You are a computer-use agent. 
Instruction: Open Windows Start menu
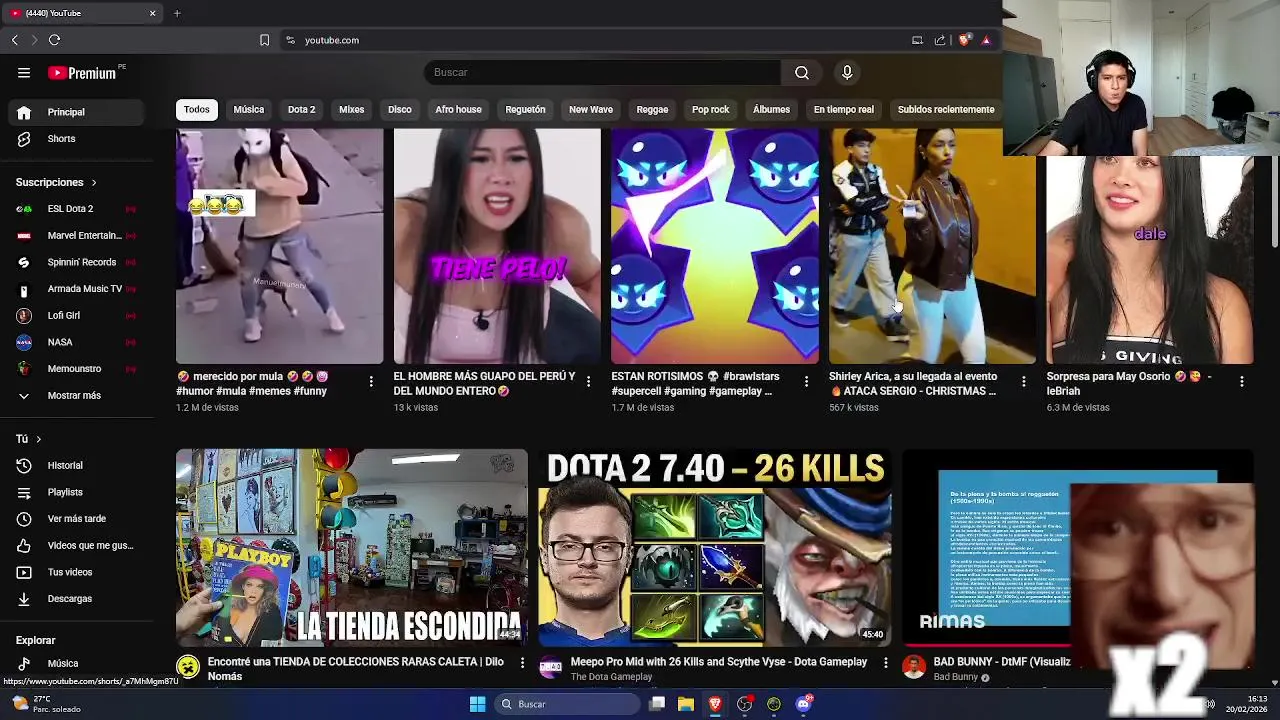477,704
